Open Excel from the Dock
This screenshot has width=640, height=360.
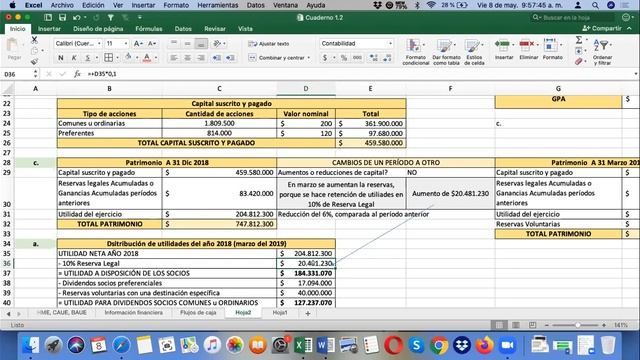[x=302, y=345]
